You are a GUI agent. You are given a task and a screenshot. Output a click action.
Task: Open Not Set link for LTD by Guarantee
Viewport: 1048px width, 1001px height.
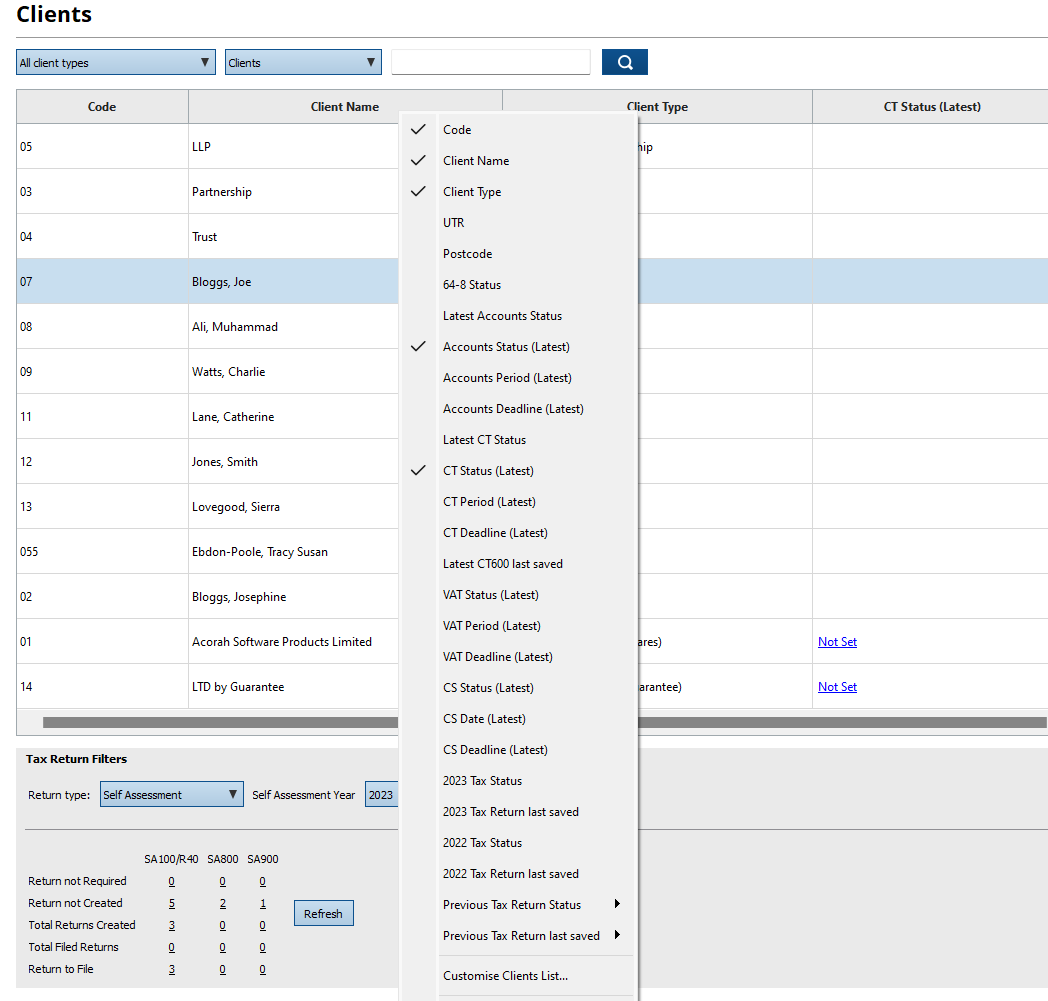837,687
